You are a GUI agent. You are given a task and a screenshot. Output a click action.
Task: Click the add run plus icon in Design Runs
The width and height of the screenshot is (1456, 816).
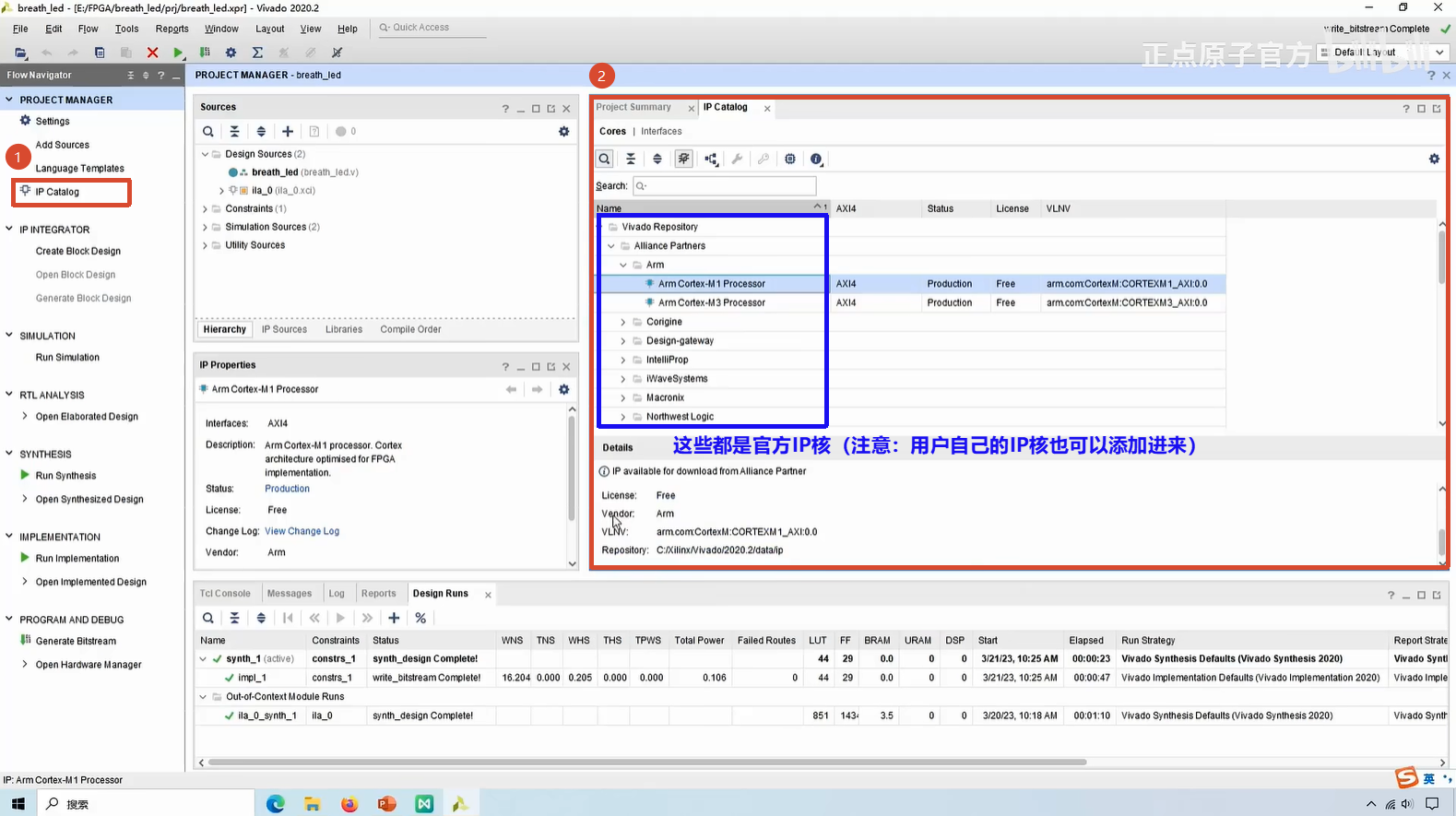click(394, 618)
